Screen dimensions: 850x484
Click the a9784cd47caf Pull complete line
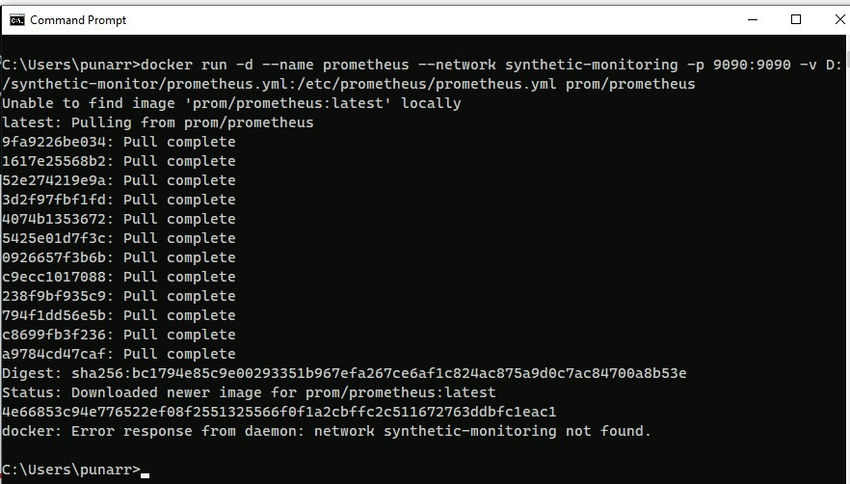[x=119, y=354]
